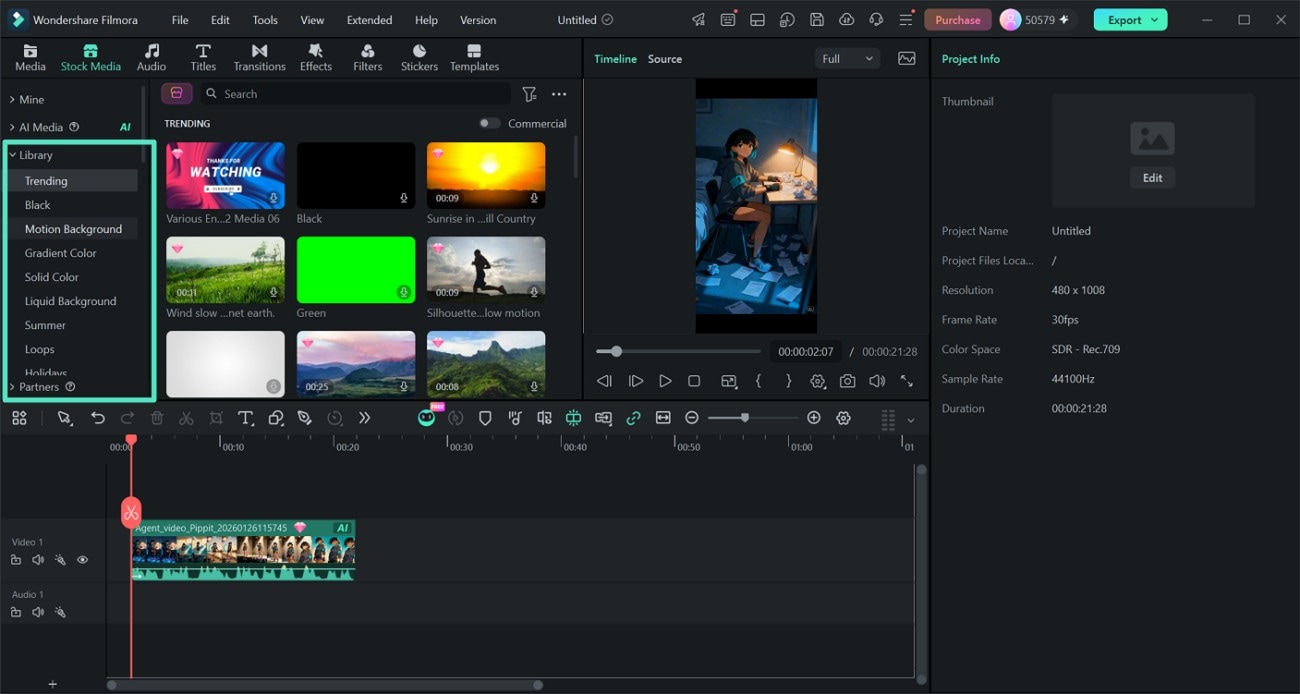Select the Gradient Color category
1300x694 pixels.
click(61, 253)
